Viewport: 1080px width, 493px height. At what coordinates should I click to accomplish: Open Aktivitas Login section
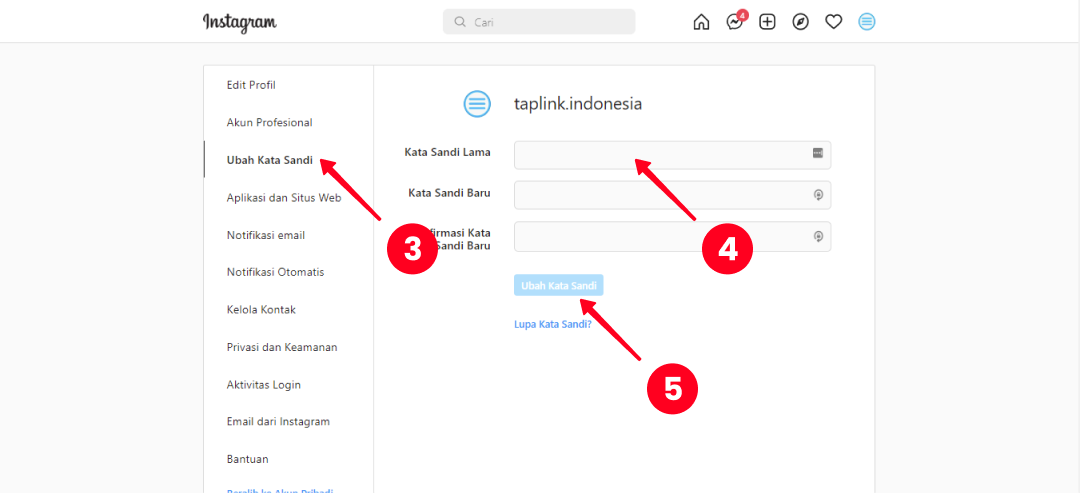pos(264,384)
